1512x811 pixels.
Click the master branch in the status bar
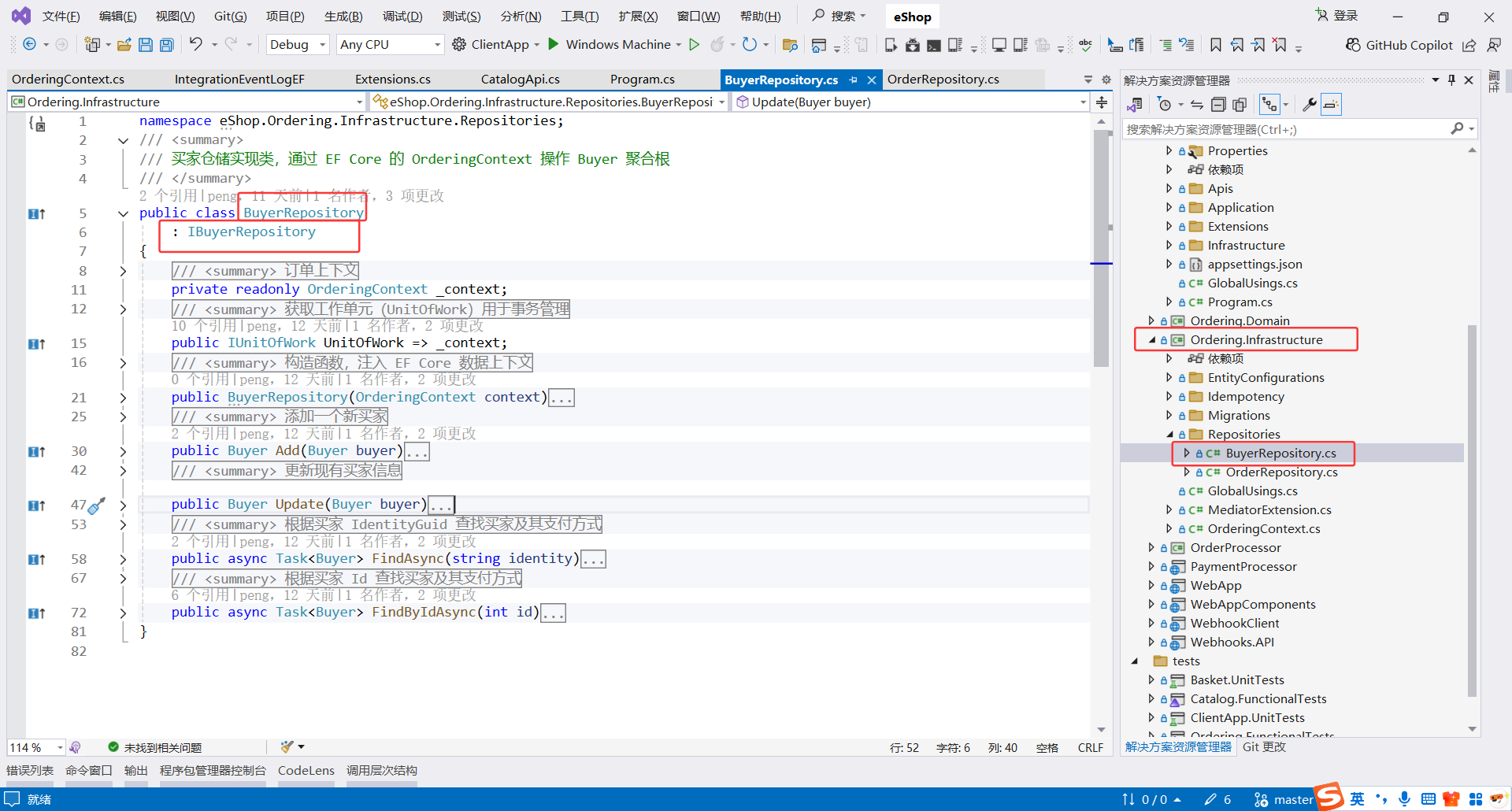1284,800
